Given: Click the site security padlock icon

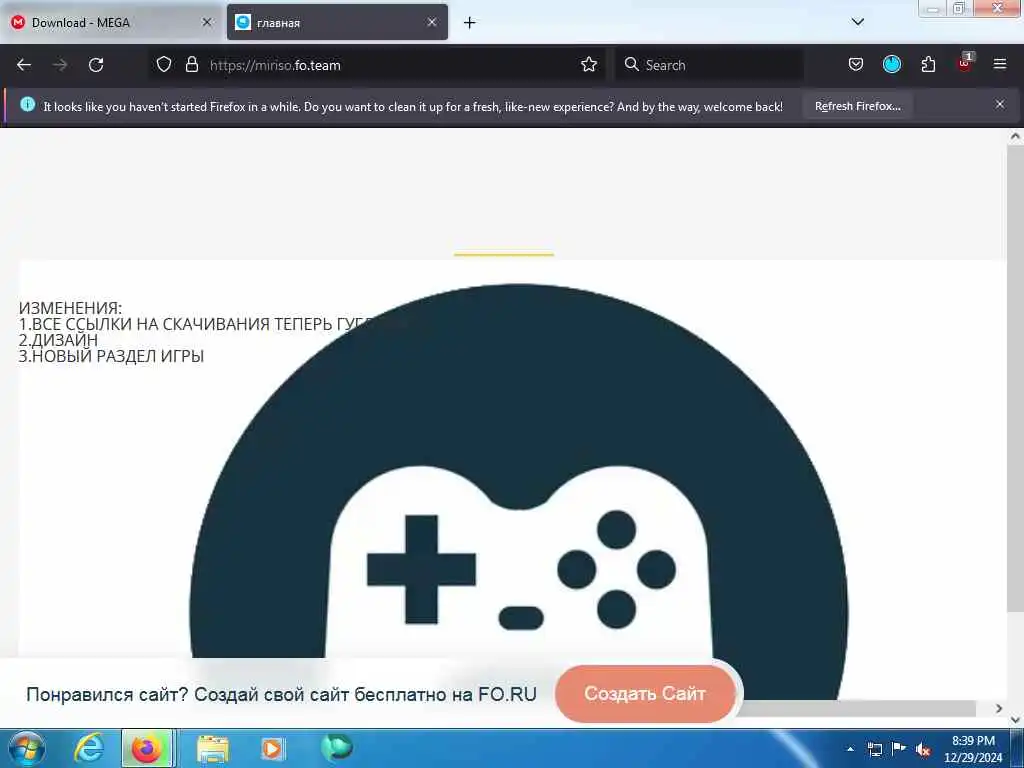Looking at the screenshot, I should [191, 65].
